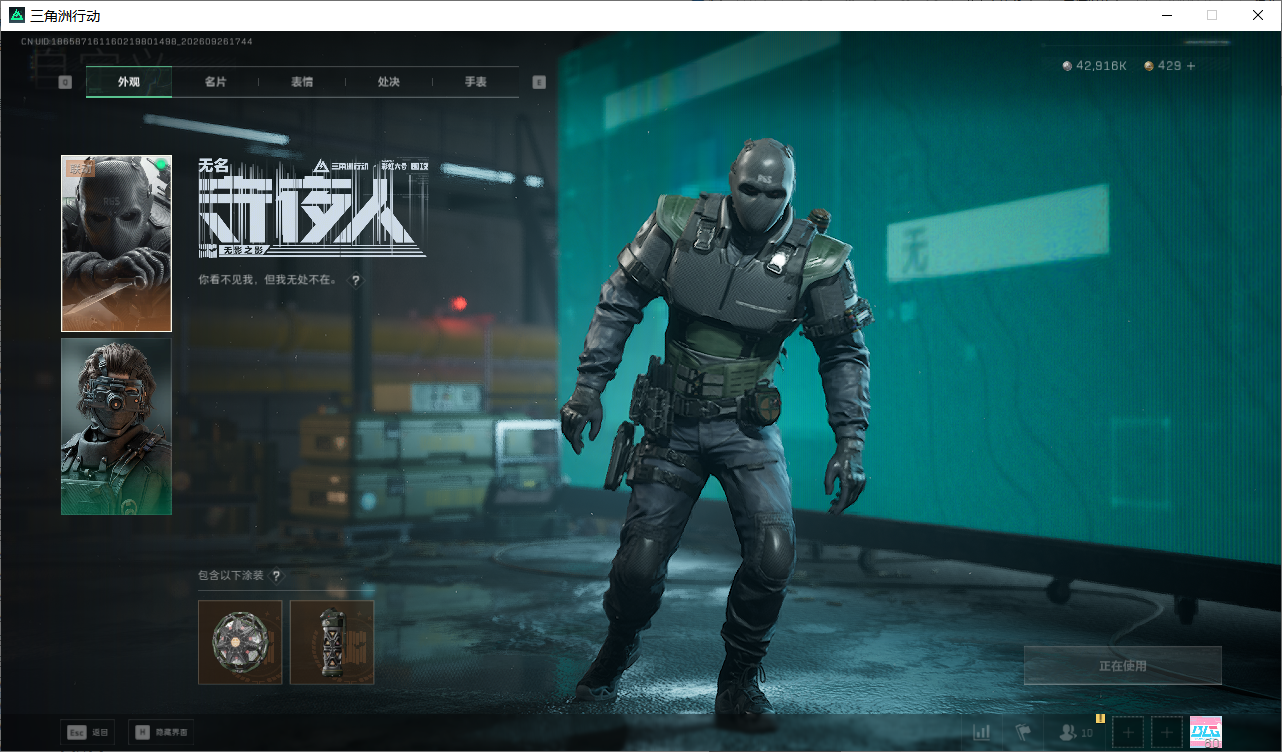Image resolution: width=1282 pixels, height=752 pixels.
Task: Add a teammate in the first plus slot
Action: [1128, 732]
